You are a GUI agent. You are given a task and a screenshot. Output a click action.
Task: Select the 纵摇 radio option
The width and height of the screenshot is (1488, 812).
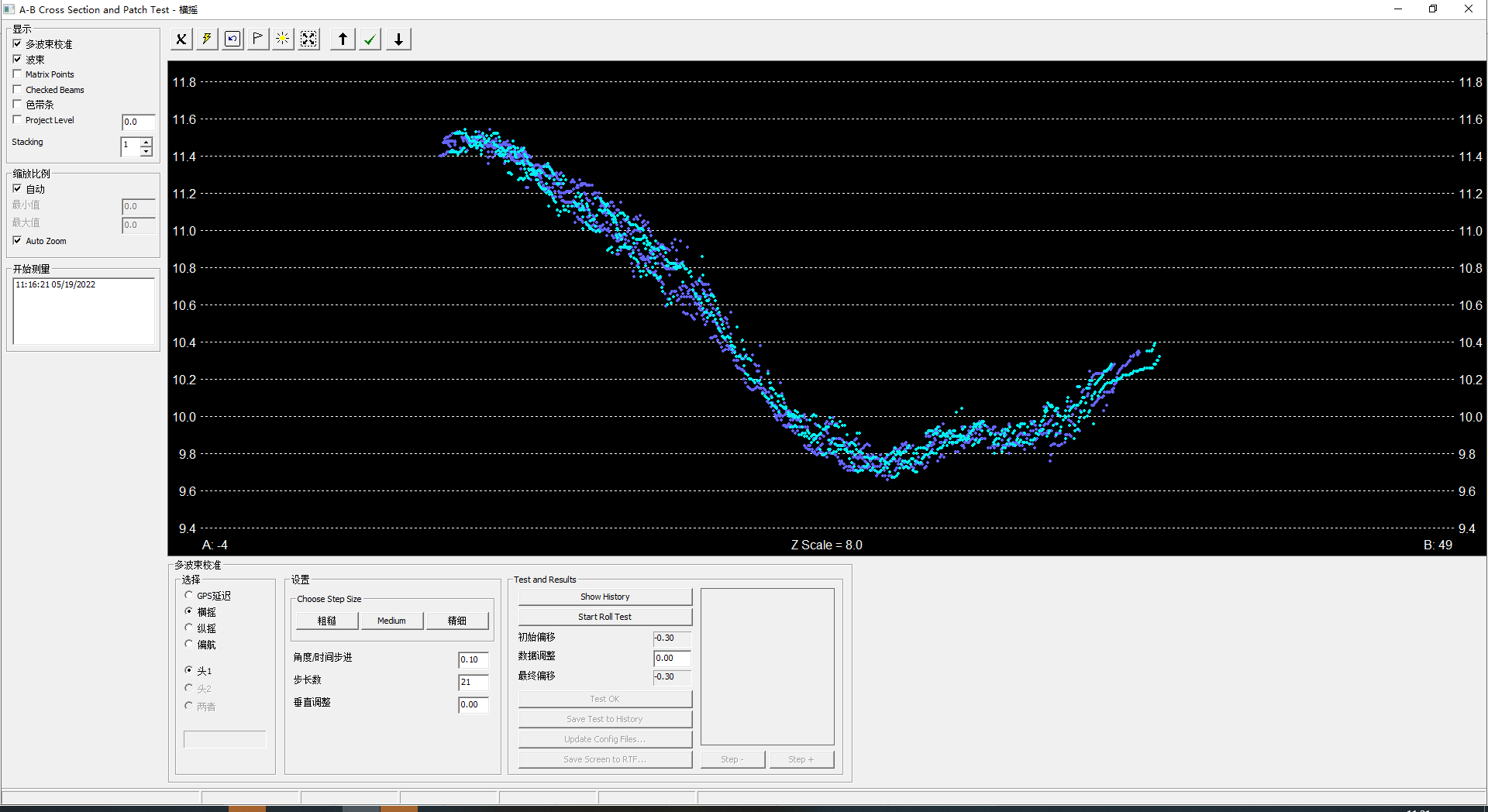point(189,628)
